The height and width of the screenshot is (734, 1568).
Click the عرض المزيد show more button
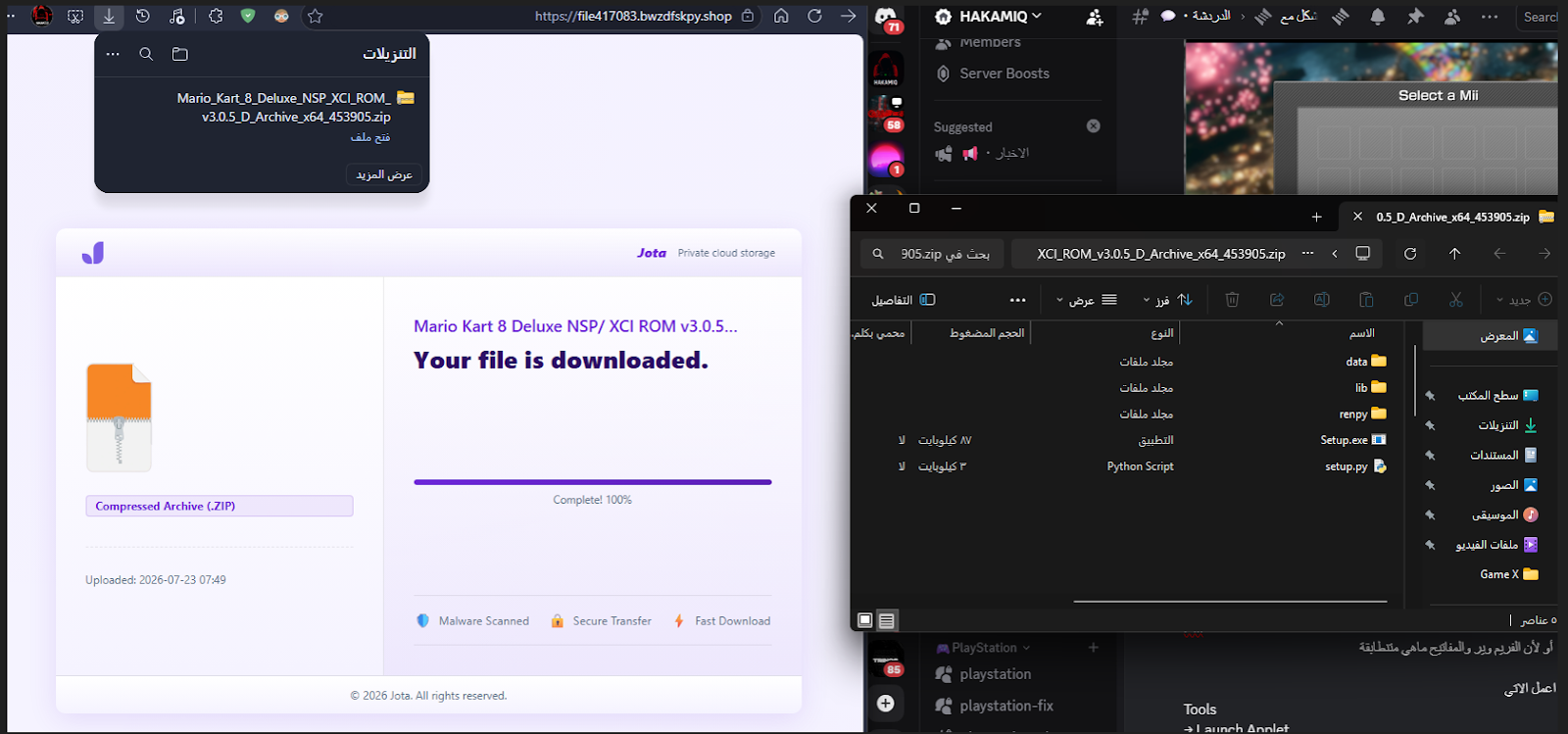384,174
